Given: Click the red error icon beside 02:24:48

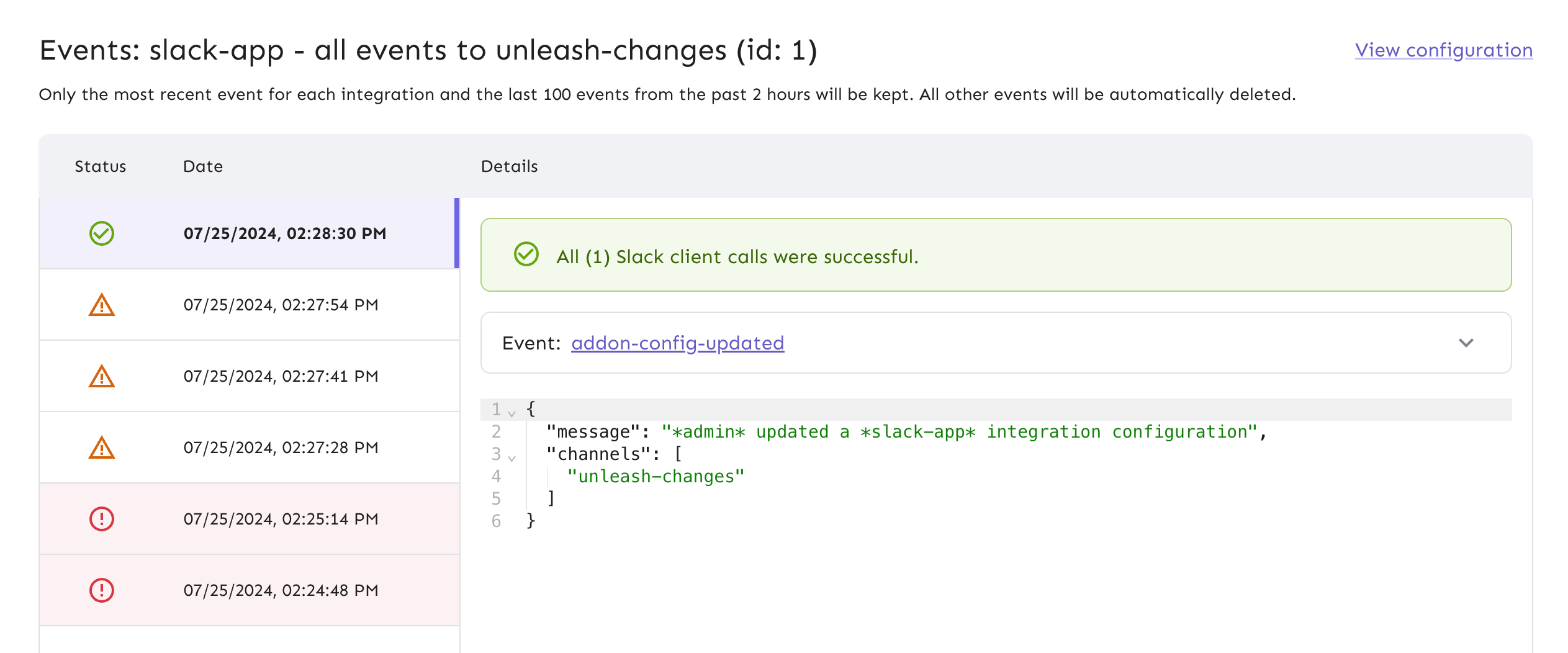Looking at the screenshot, I should 101,590.
